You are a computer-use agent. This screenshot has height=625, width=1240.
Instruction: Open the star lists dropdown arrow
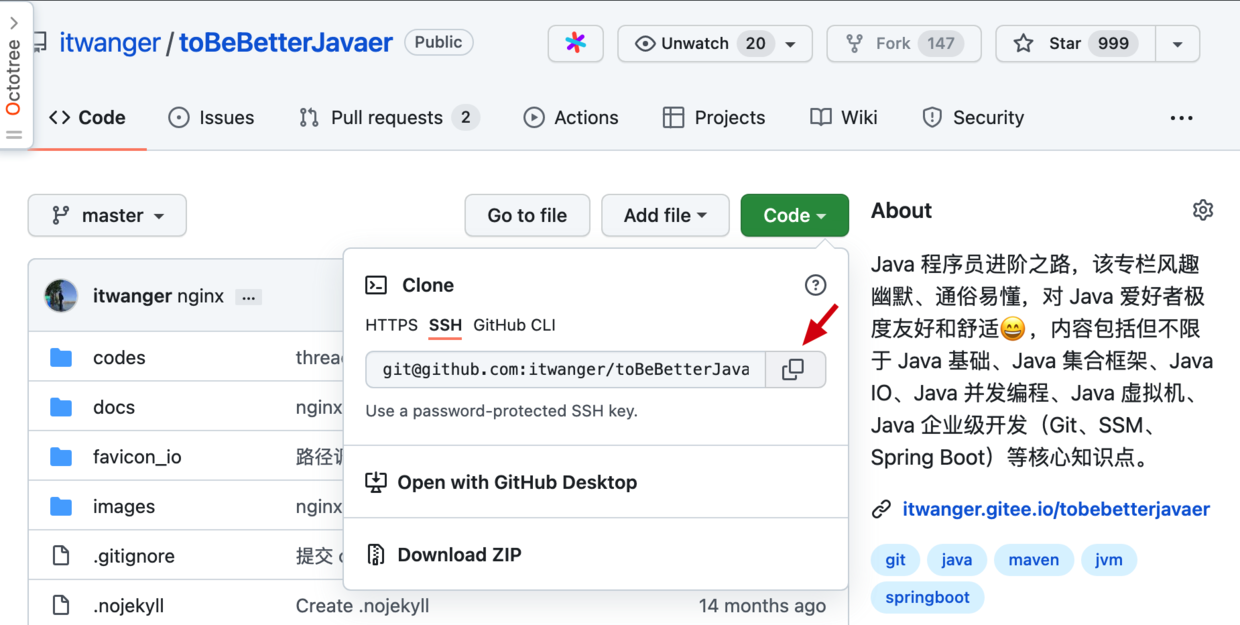click(1177, 44)
